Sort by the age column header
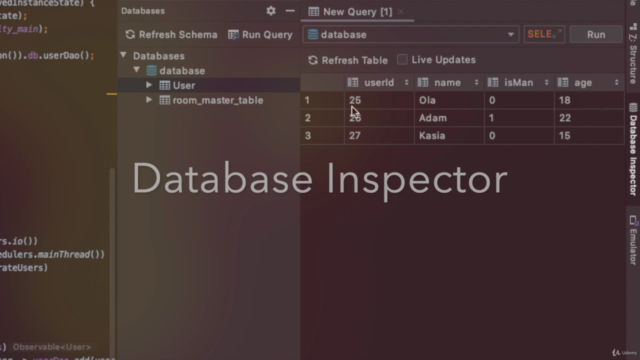 pos(589,82)
